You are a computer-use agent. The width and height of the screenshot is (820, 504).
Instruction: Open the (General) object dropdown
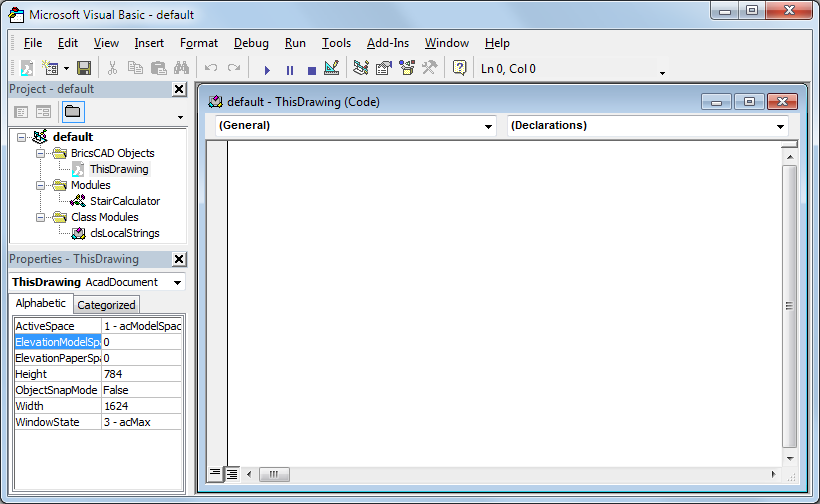coord(488,126)
